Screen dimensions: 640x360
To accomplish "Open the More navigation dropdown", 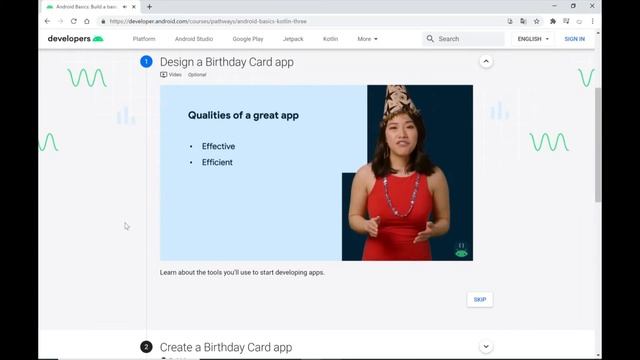I will click(x=367, y=39).
